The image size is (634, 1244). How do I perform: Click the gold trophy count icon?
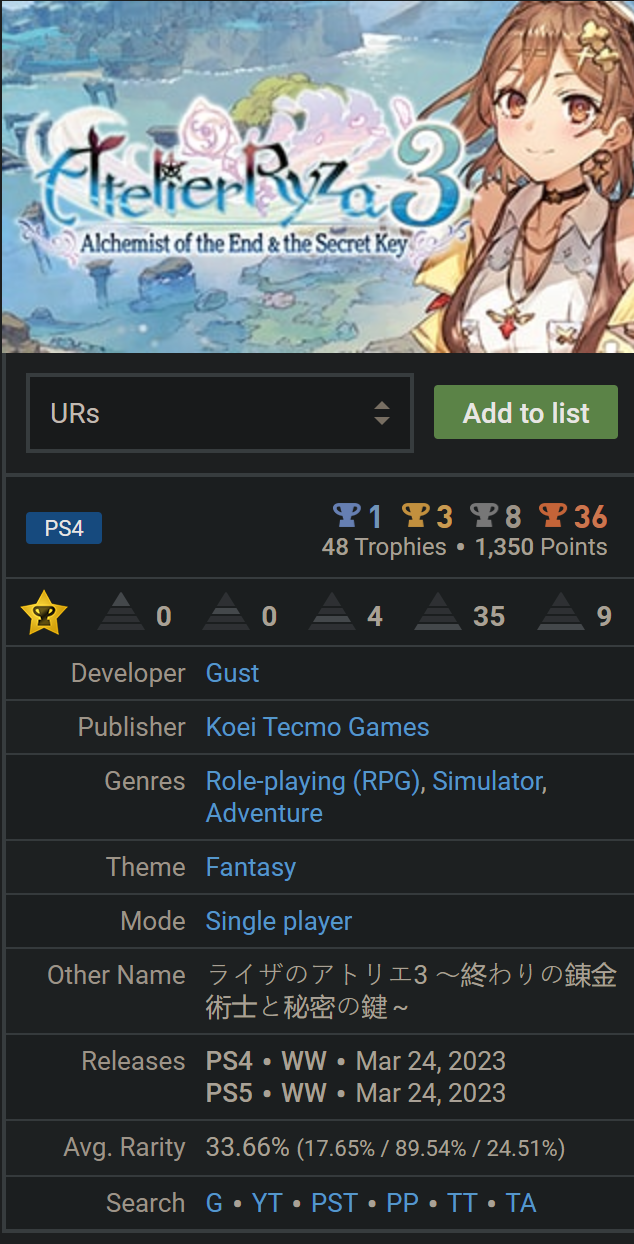click(x=415, y=515)
